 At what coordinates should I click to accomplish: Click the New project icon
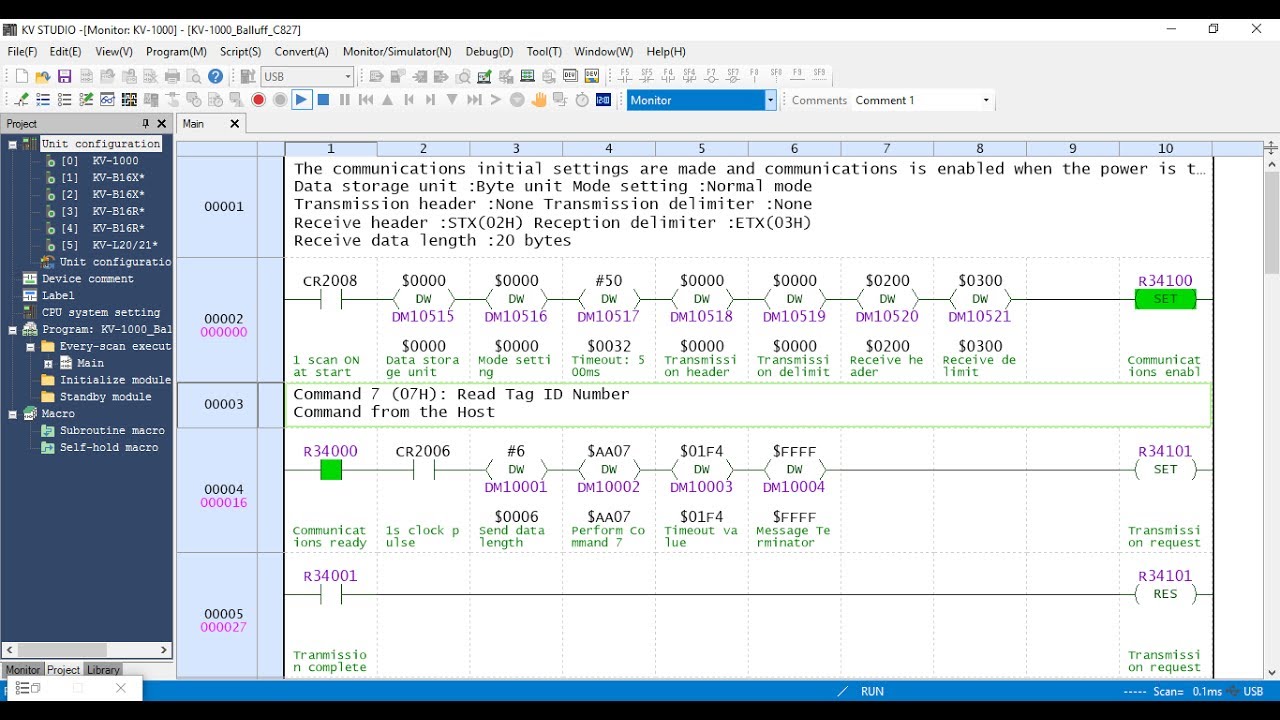pos(21,76)
